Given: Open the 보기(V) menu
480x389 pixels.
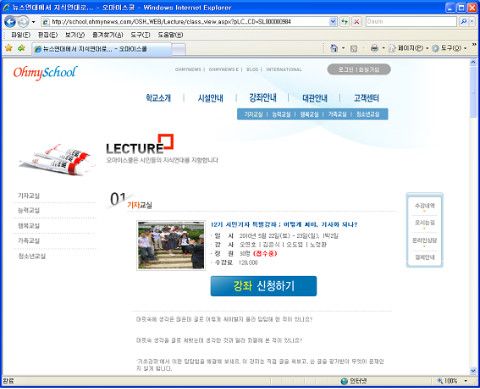Looking at the screenshot, I should 75,35.
